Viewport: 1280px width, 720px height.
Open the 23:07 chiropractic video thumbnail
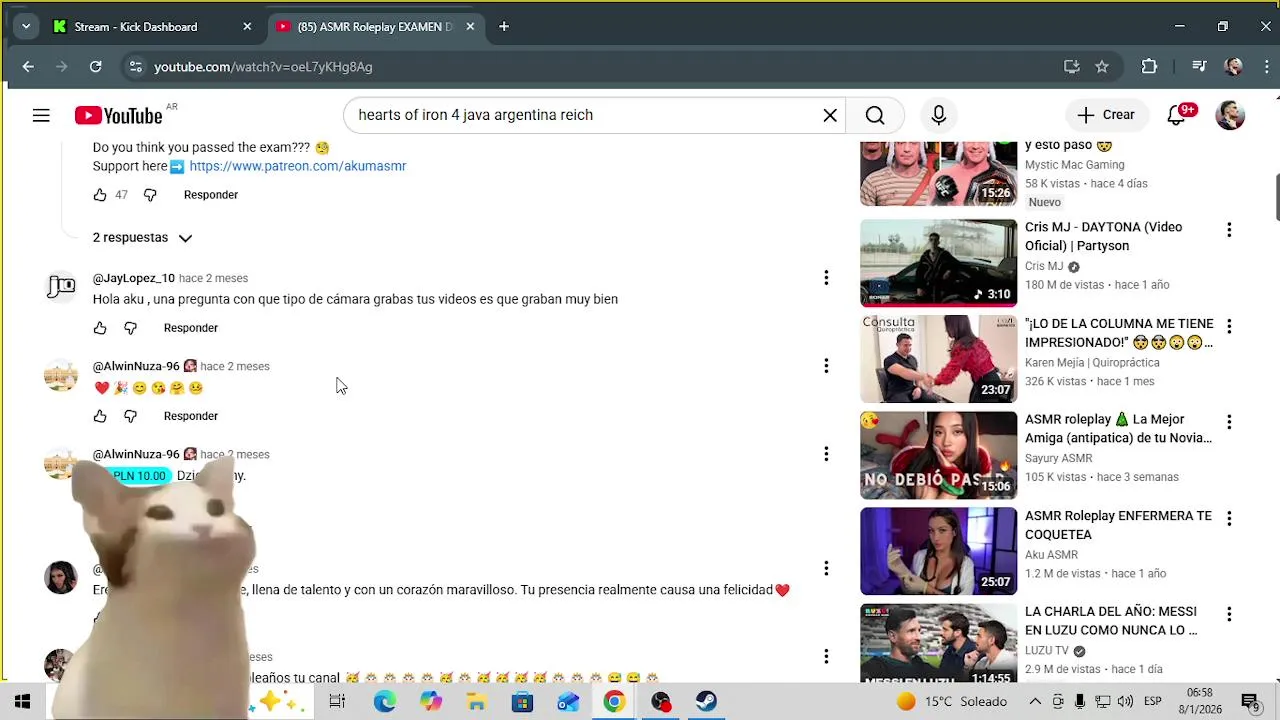click(938, 359)
